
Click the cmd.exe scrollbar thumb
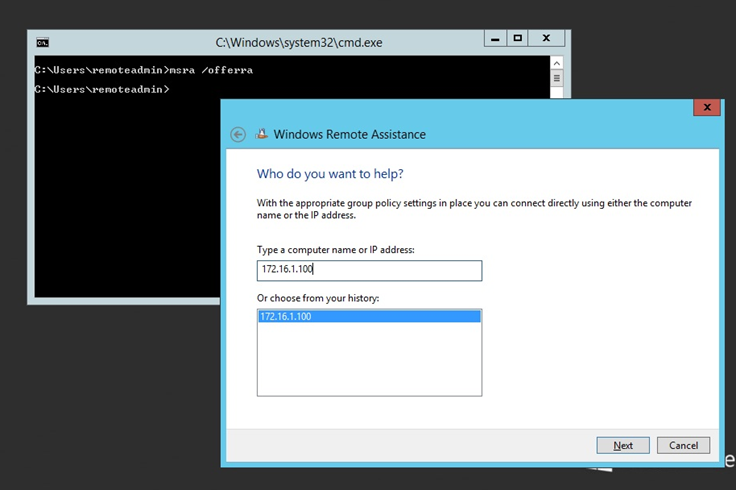click(x=557, y=78)
